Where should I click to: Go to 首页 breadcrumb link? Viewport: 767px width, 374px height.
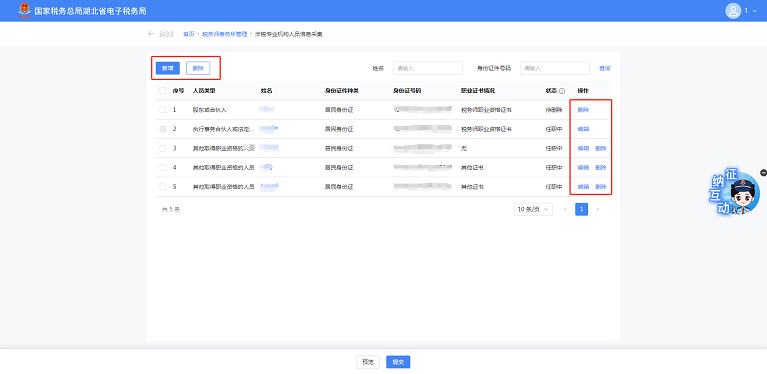[188, 34]
